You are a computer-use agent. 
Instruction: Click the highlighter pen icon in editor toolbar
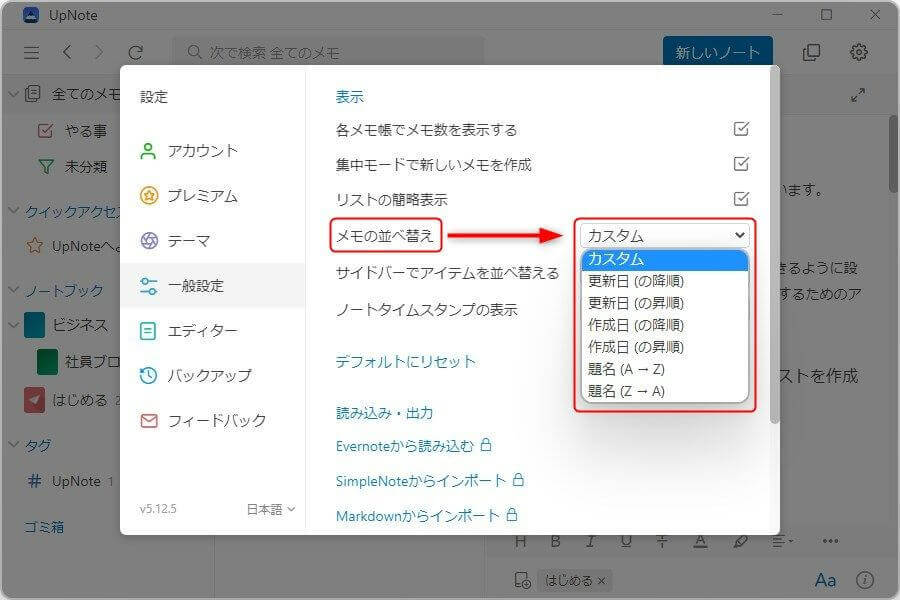pos(740,541)
